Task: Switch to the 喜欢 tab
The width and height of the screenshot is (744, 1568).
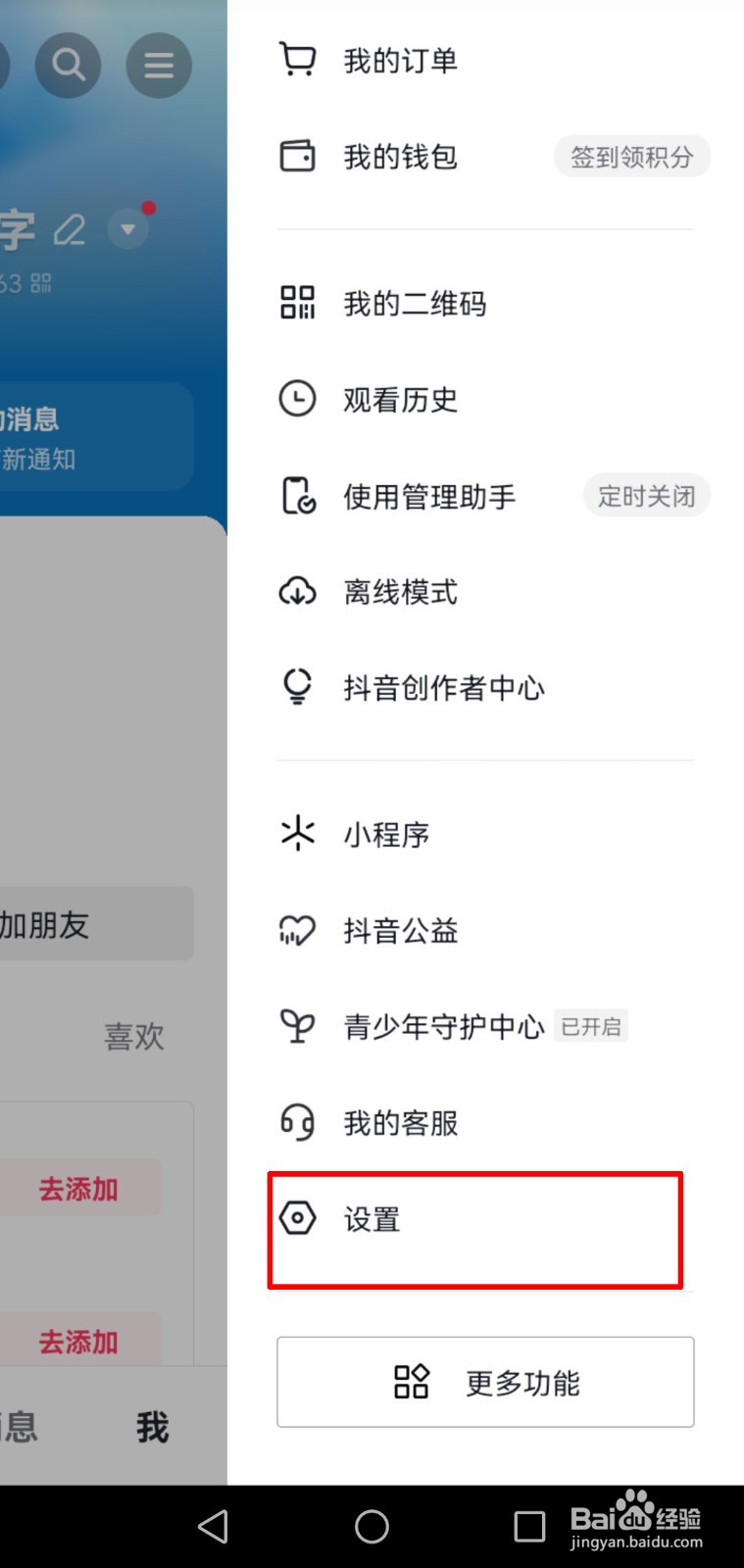Action: click(x=134, y=1036)
